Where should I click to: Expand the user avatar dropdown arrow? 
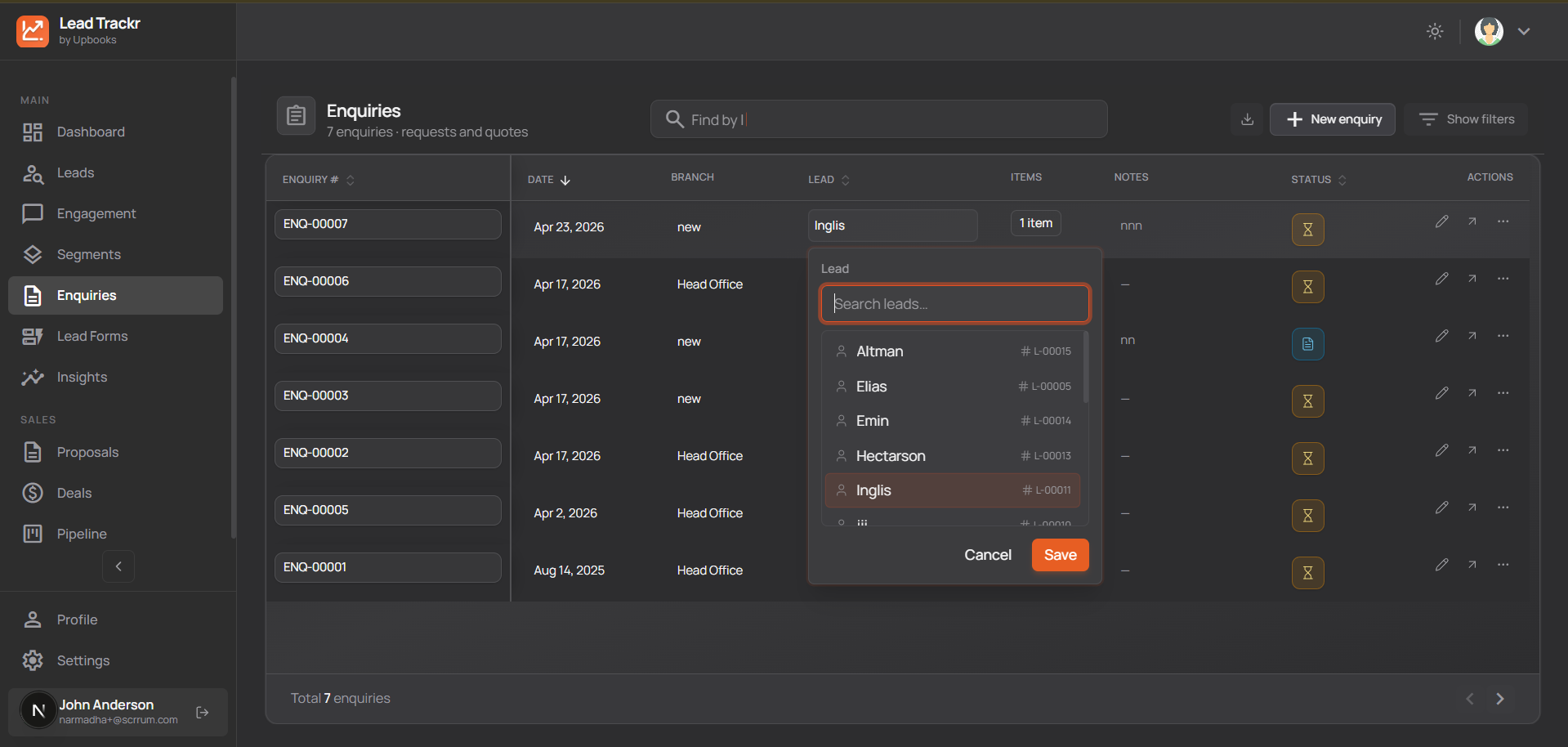(x=1524, y=32)
